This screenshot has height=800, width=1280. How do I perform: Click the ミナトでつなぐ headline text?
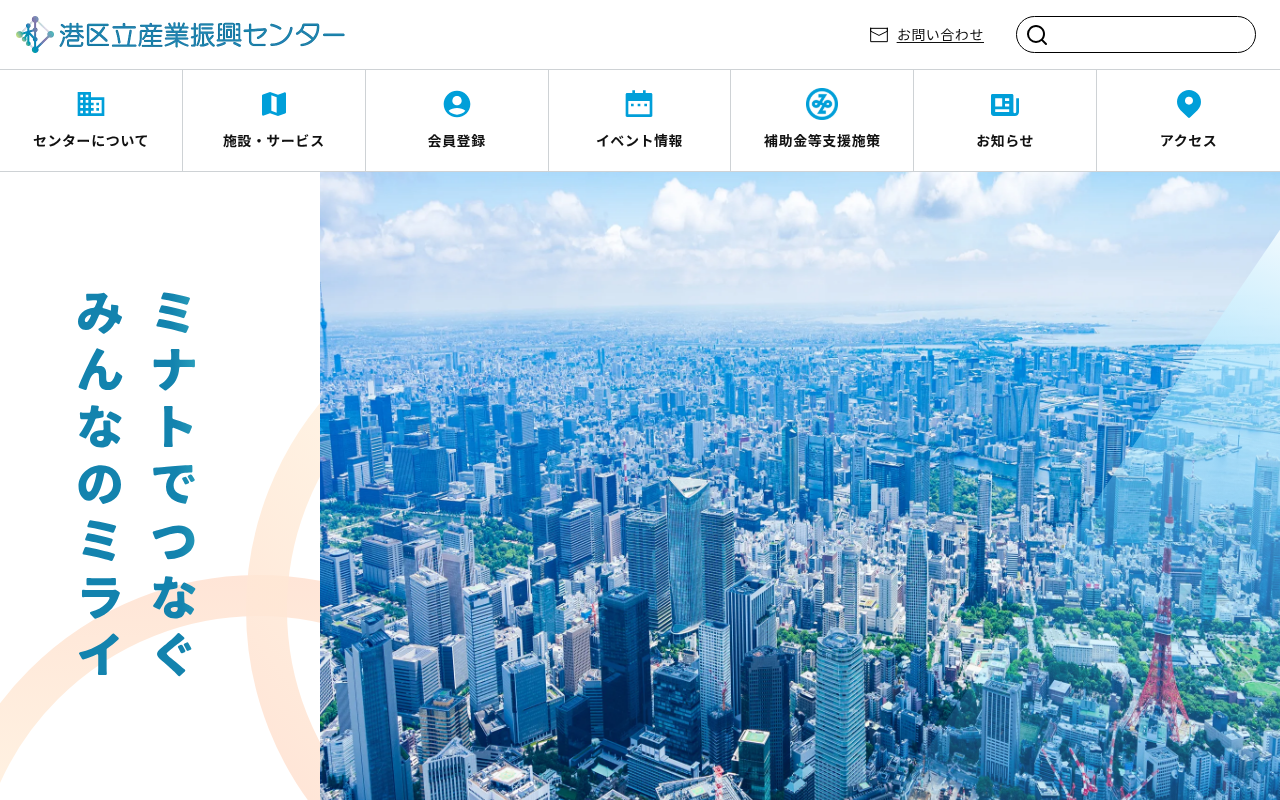174,483
